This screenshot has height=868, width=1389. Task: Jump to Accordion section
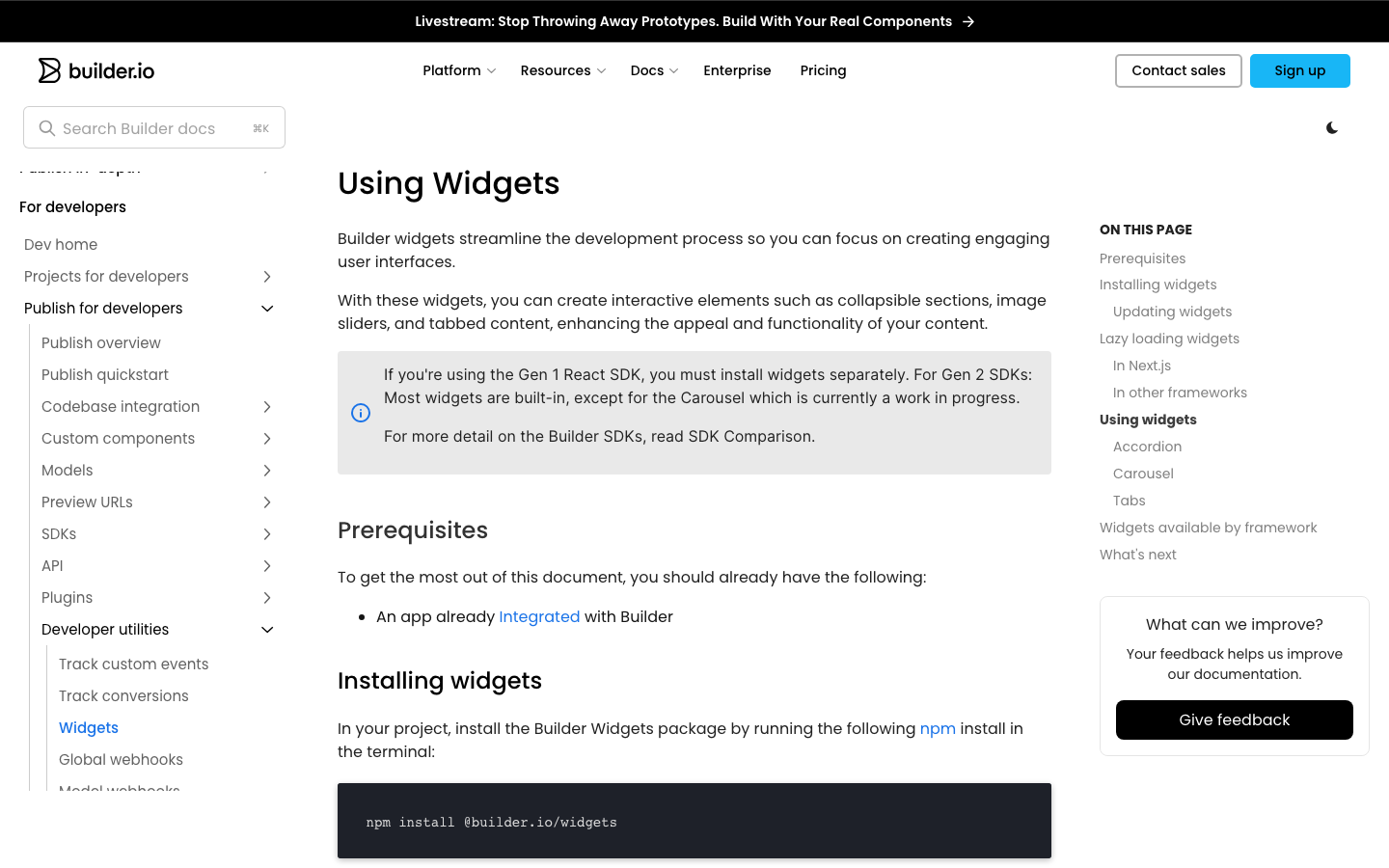[1147, 447]
